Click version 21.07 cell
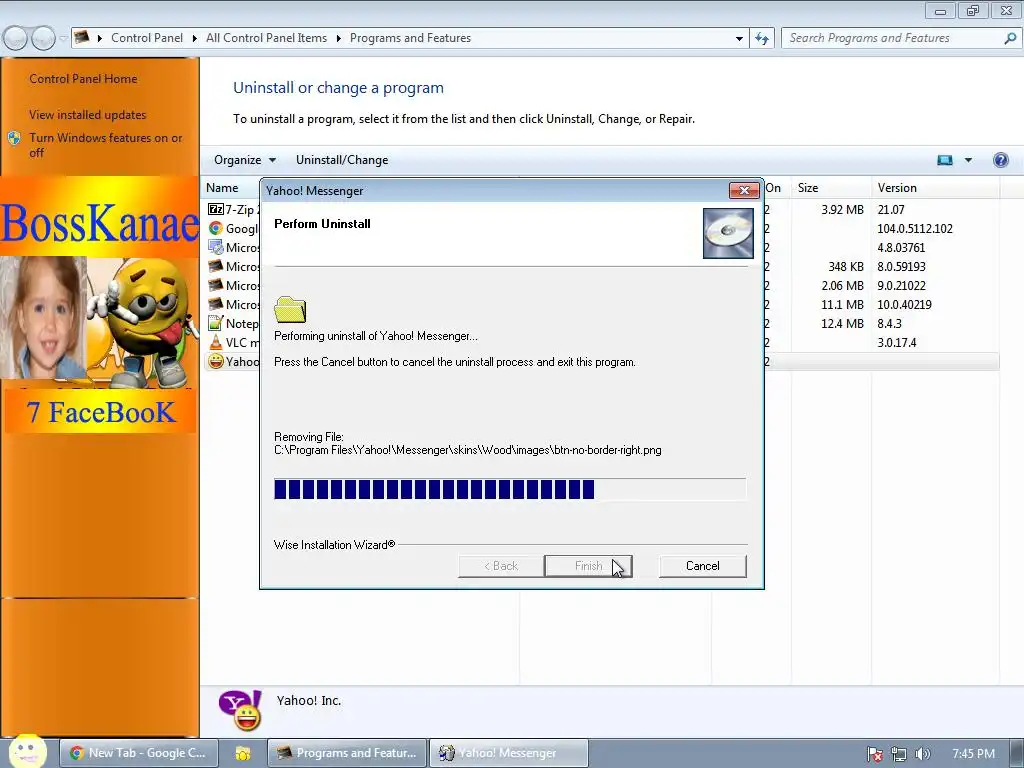 tap(891, 210)
